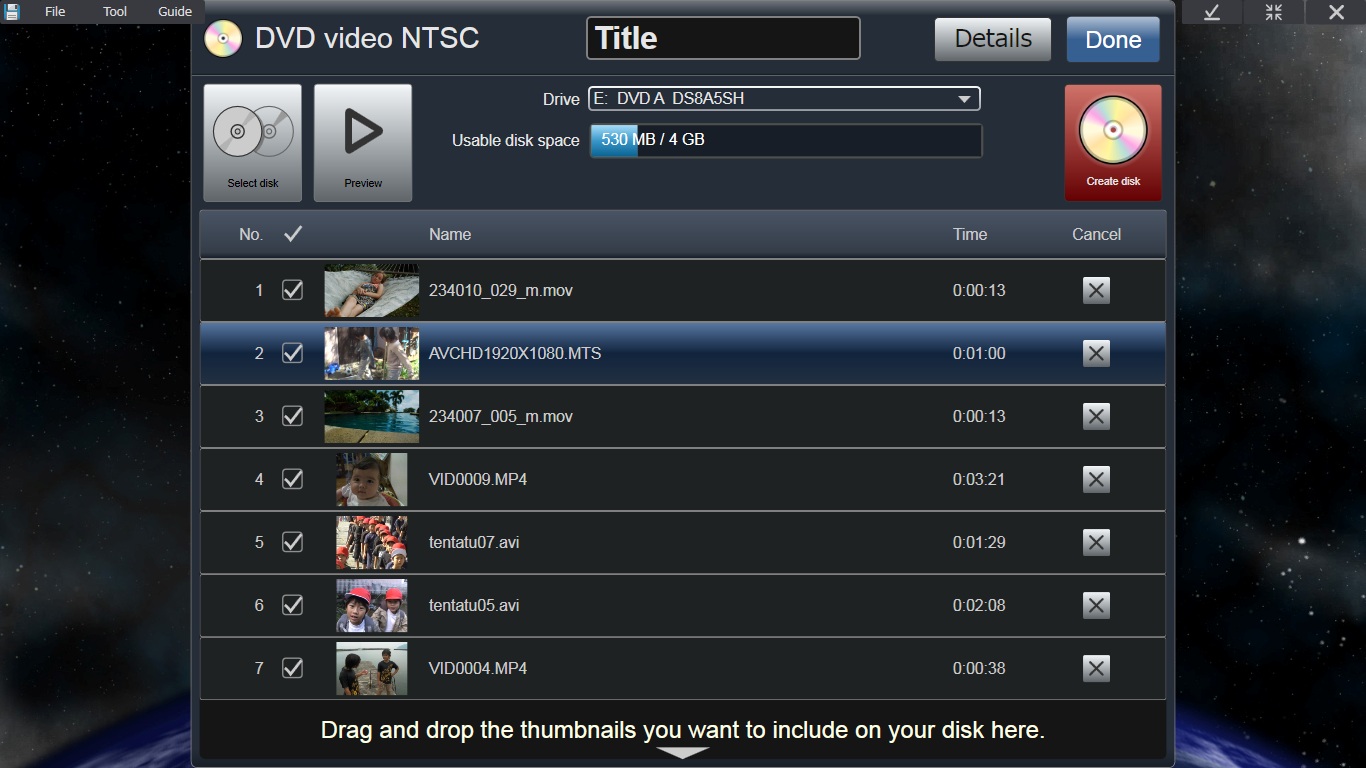This screenshot has height=768, width=1366.
Task: Remove 234010_029_m.mov with its cancel X
Action: (x=1096, y=290)
